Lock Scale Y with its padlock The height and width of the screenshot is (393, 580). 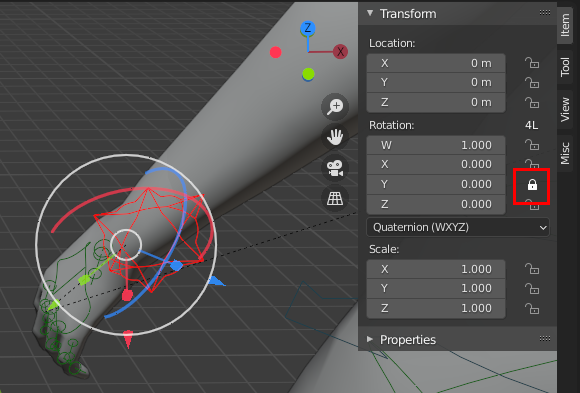click(532, 288)
